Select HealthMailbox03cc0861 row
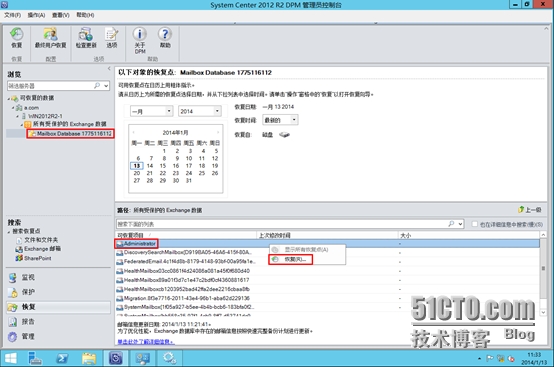This screenshot has width=554, height=367. 328,271
